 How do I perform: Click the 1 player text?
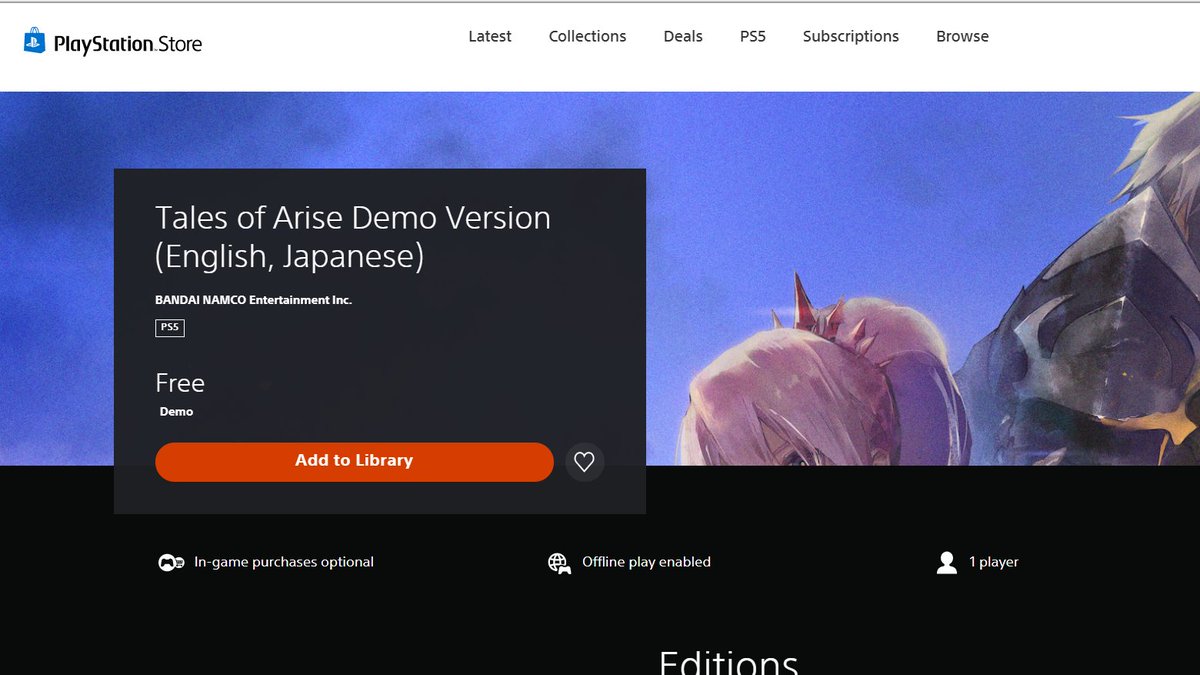(994, 562)
